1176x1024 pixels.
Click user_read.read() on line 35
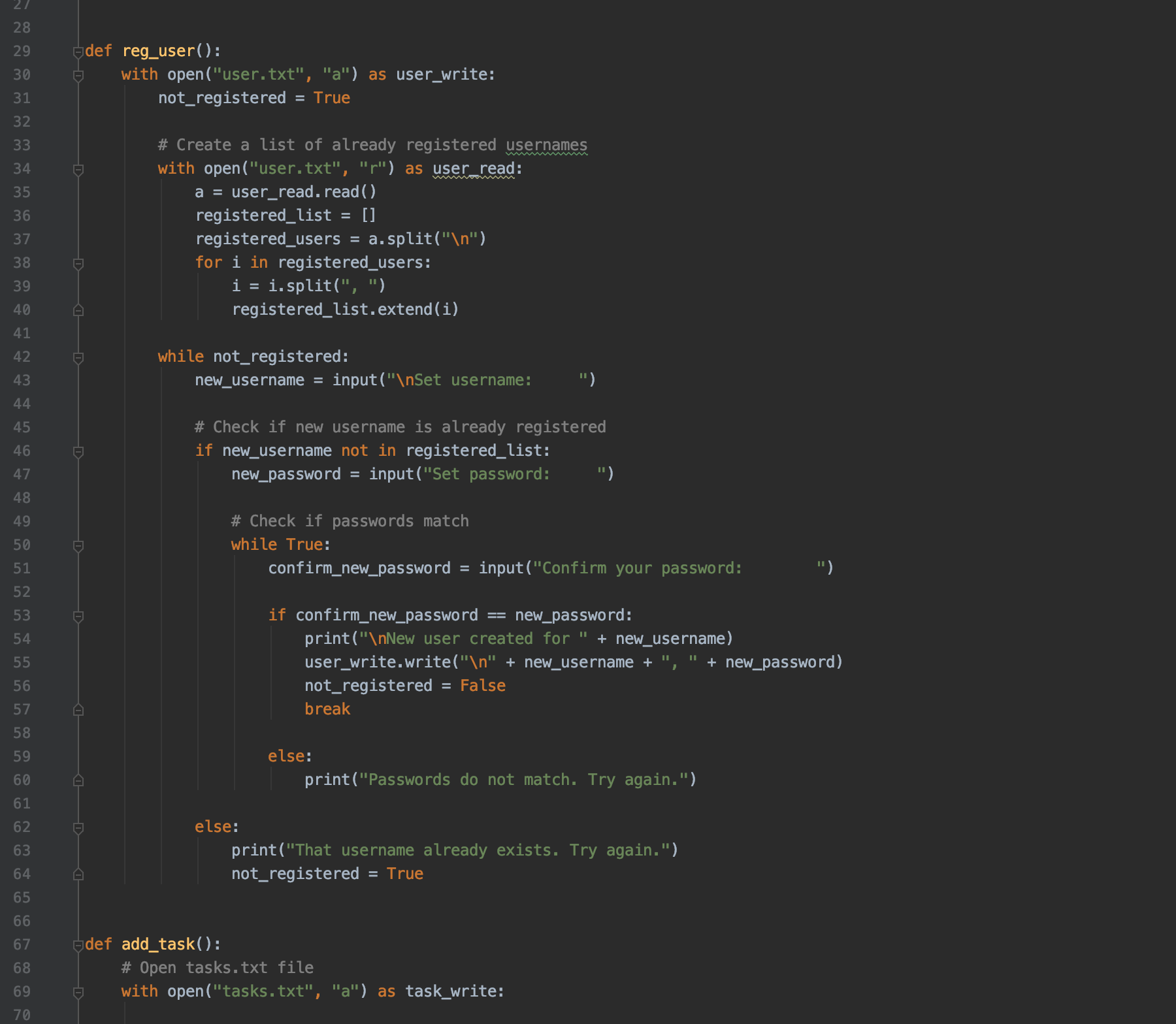coord(304,192)
